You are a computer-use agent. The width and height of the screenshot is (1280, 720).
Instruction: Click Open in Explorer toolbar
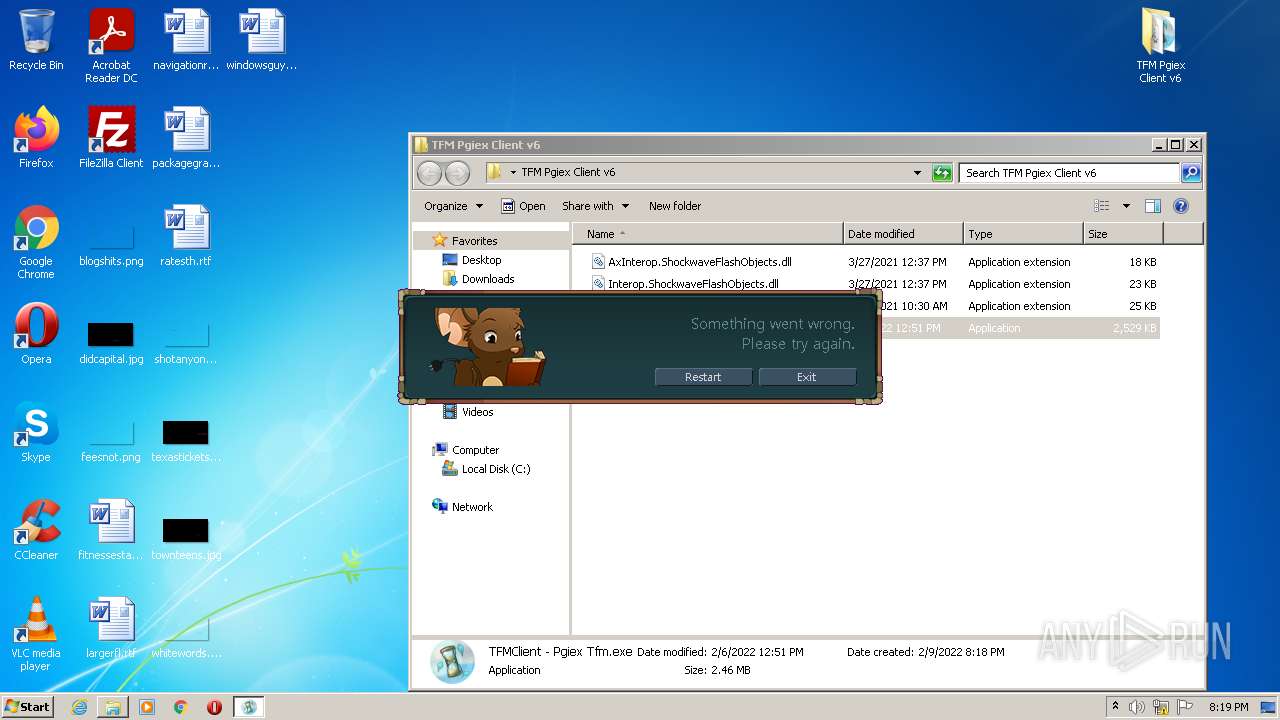pyautogui.click(x=523, y=206)
